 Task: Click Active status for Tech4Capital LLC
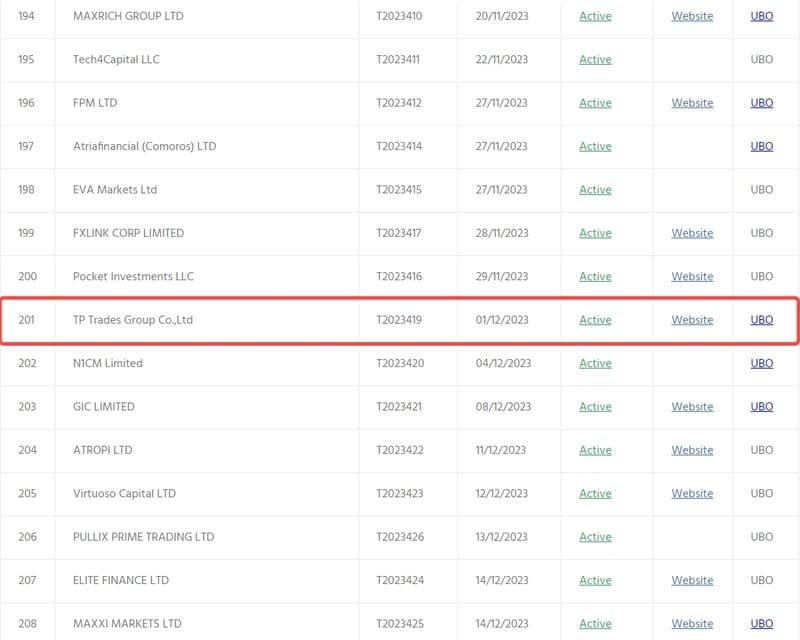595,60
